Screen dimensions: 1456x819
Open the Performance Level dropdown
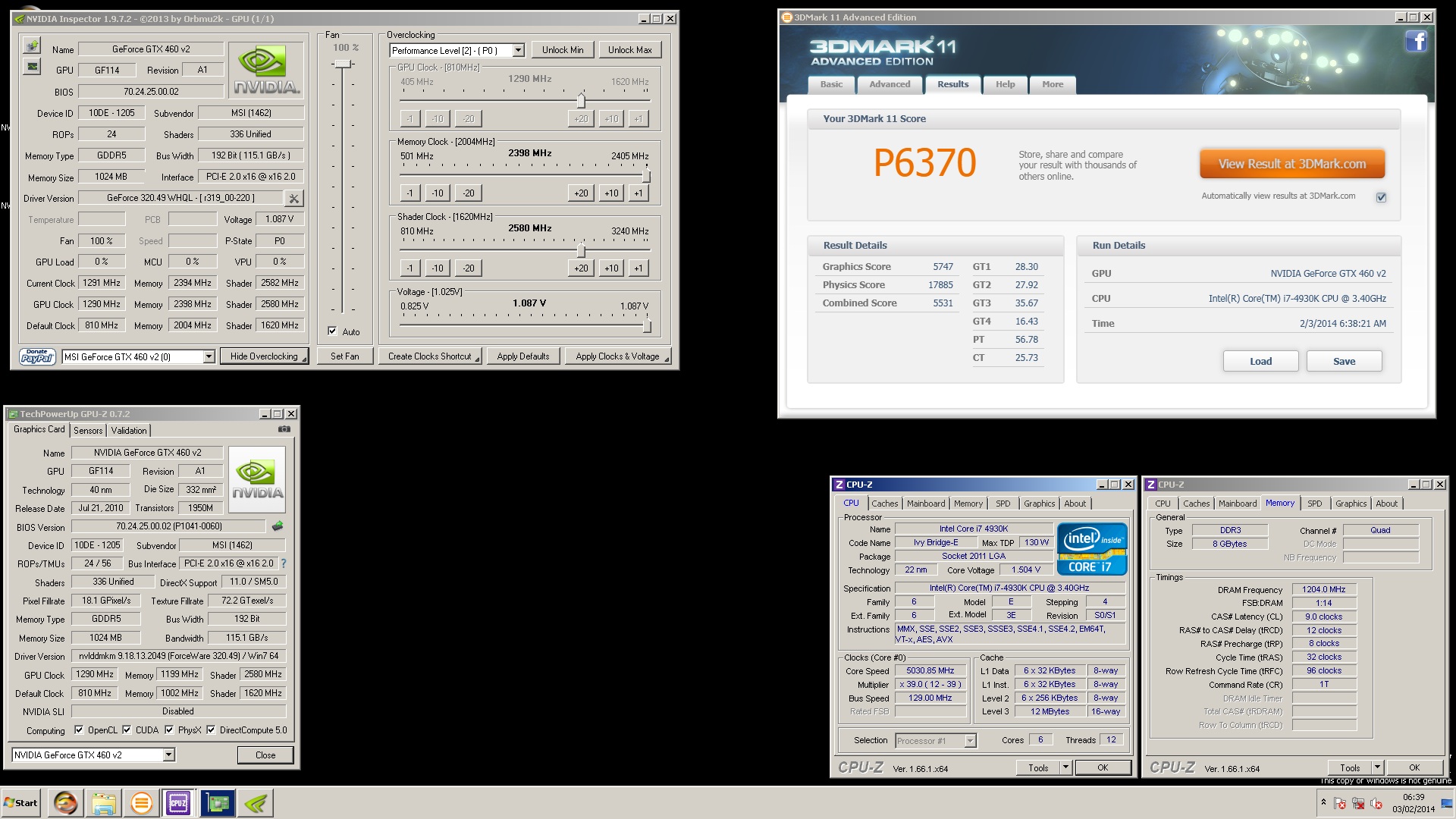pyautogui.click(x=519, y=50)
